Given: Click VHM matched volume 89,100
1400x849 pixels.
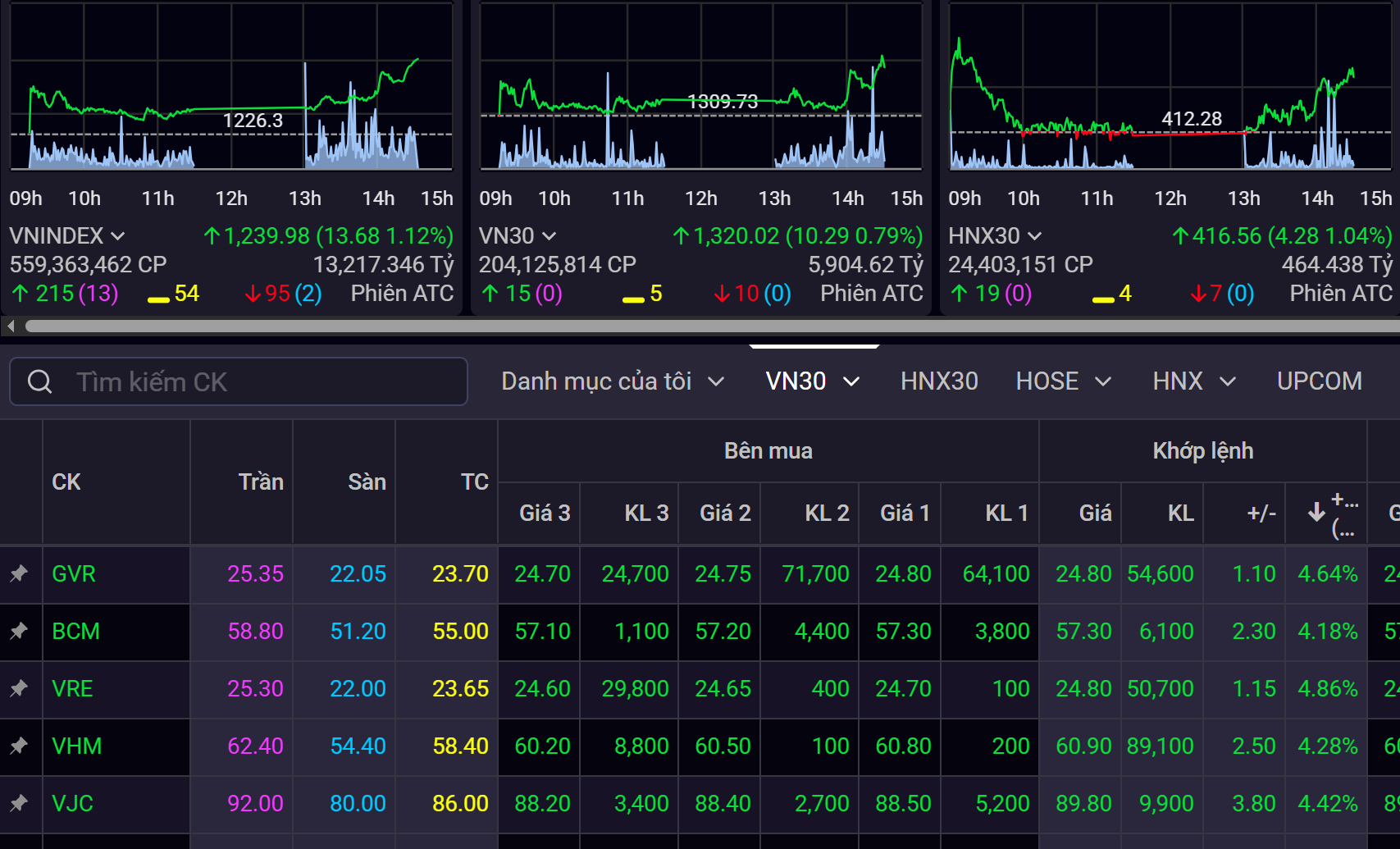Looking at the screenshot, I should point(1161,746).
